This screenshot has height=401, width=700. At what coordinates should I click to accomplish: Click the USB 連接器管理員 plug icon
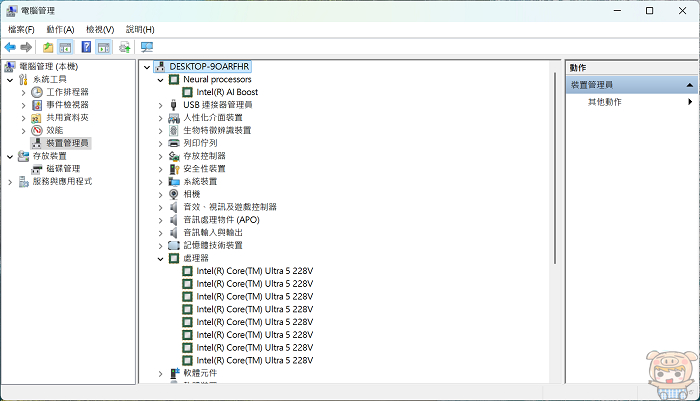[x=174, y=105]
